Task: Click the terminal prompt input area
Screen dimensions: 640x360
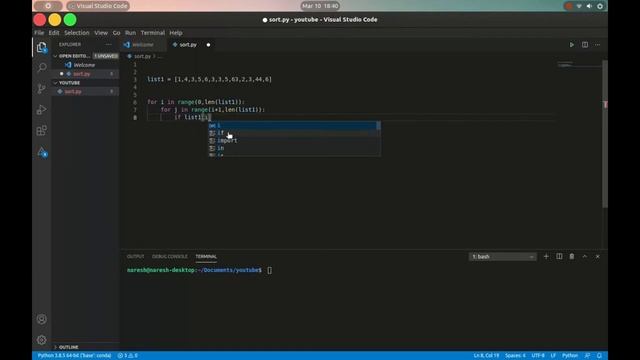Action: tap(269, 270)
